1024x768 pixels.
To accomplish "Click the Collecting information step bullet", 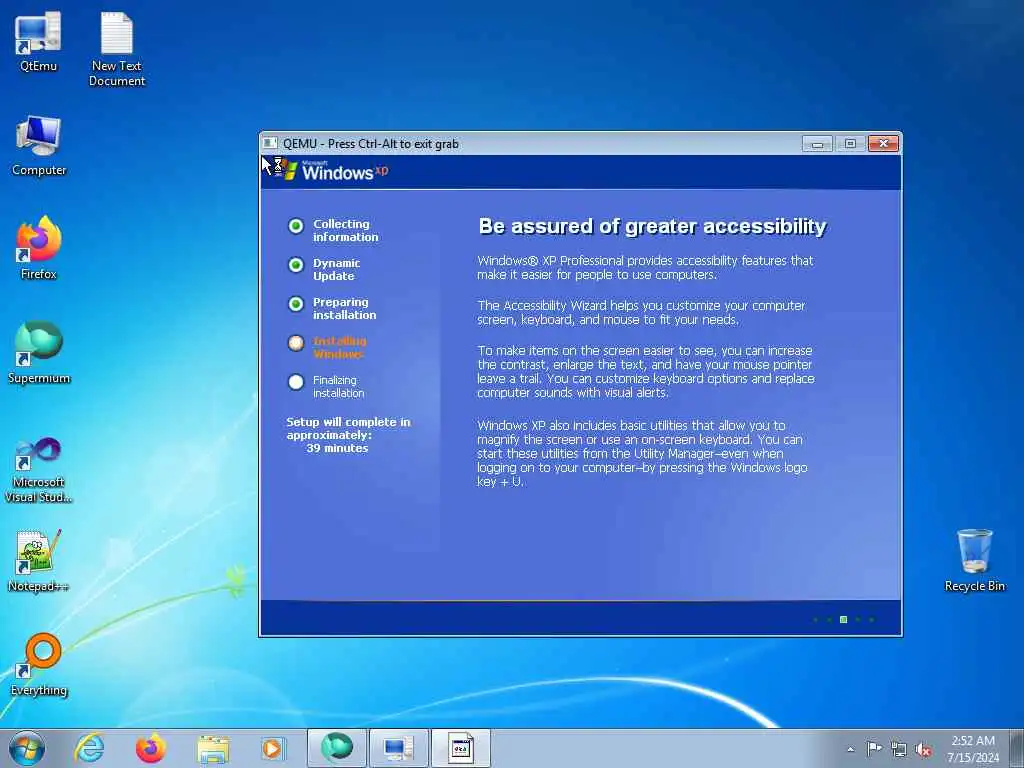I will pos(296,226).
